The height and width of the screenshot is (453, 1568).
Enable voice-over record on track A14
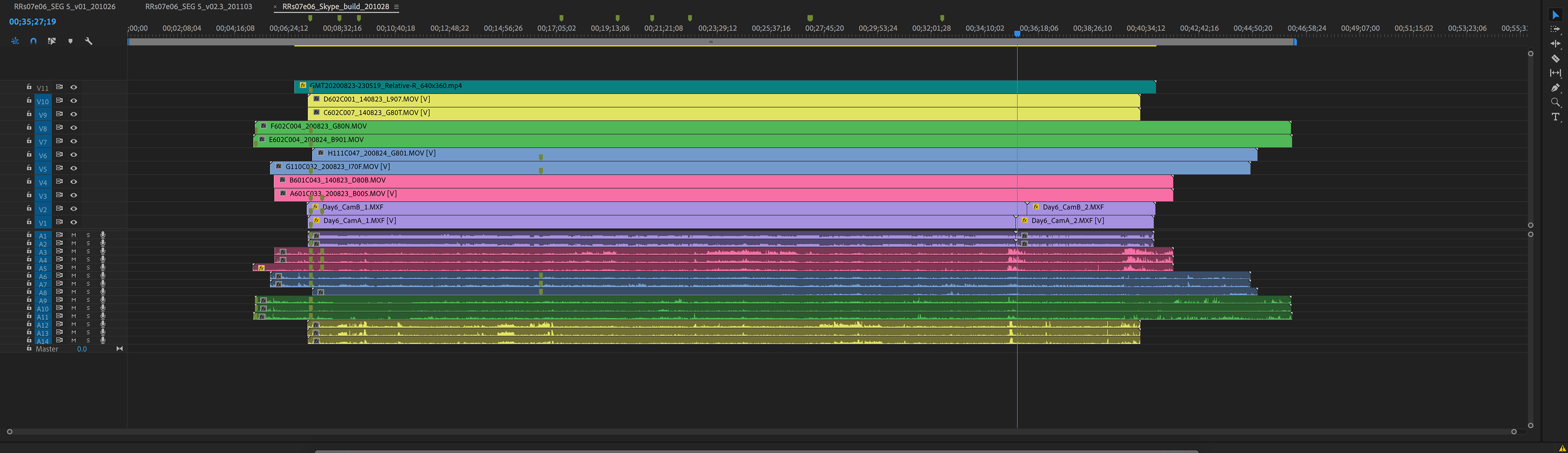click(103, 340)
